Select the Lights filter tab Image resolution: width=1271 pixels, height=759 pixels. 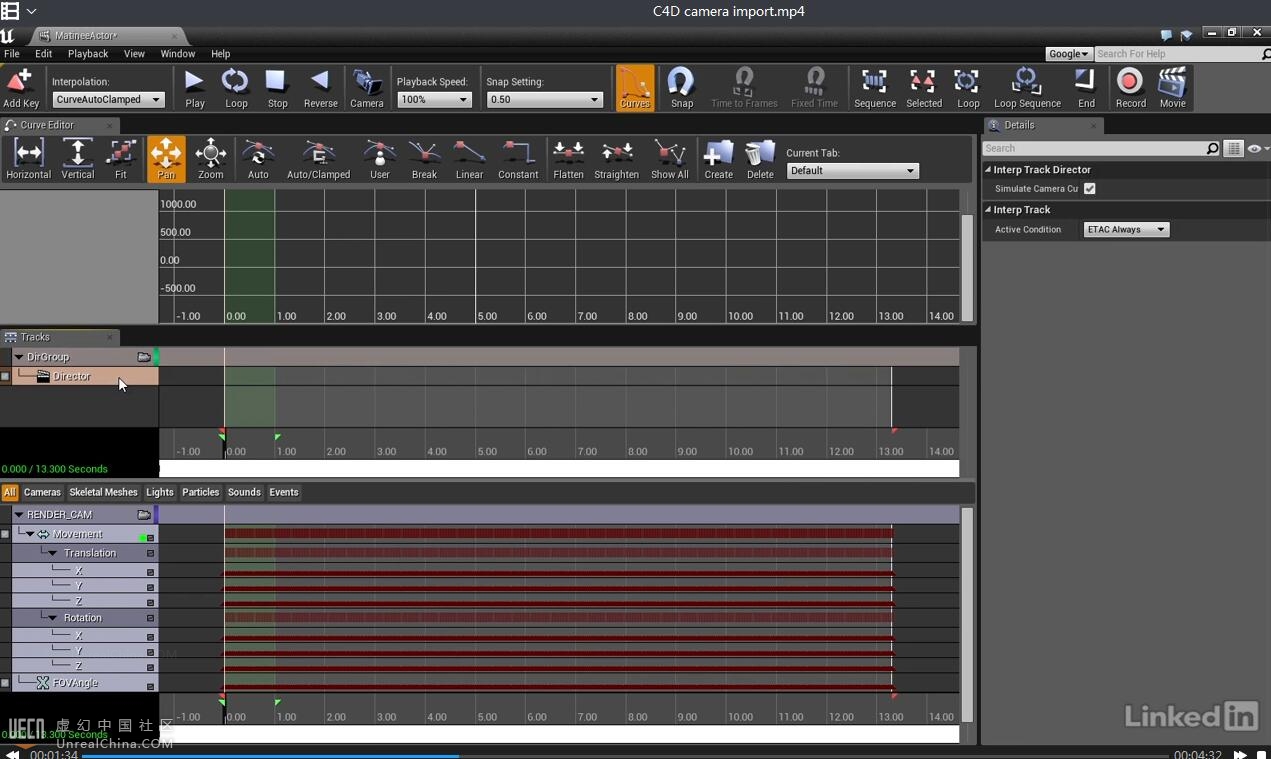[x=160, y=492]
